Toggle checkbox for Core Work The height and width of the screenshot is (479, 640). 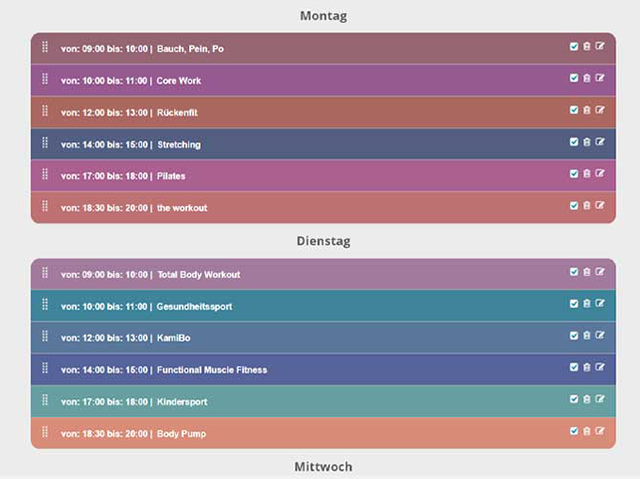pos(574,78)
